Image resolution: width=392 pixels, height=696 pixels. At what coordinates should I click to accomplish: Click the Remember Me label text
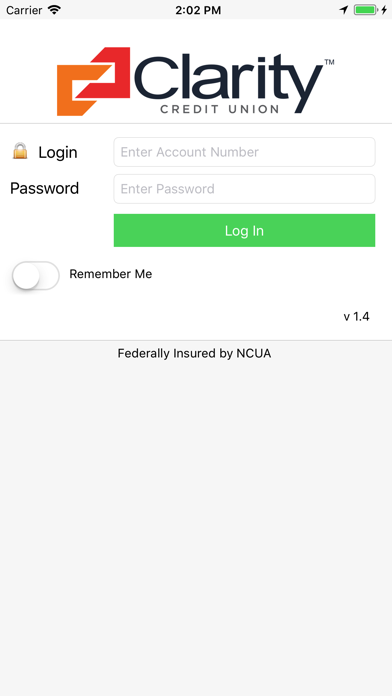click(111, 274)
